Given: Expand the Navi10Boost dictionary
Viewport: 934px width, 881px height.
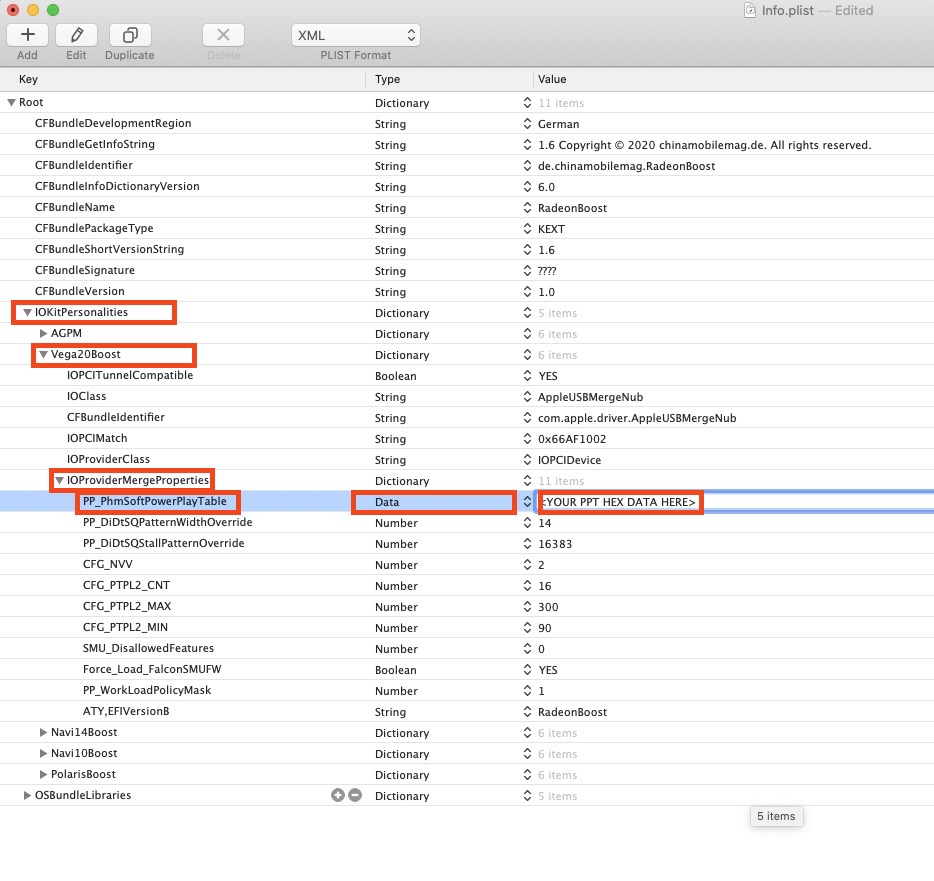Looking at the screenshot, I should tap(43, 753).
